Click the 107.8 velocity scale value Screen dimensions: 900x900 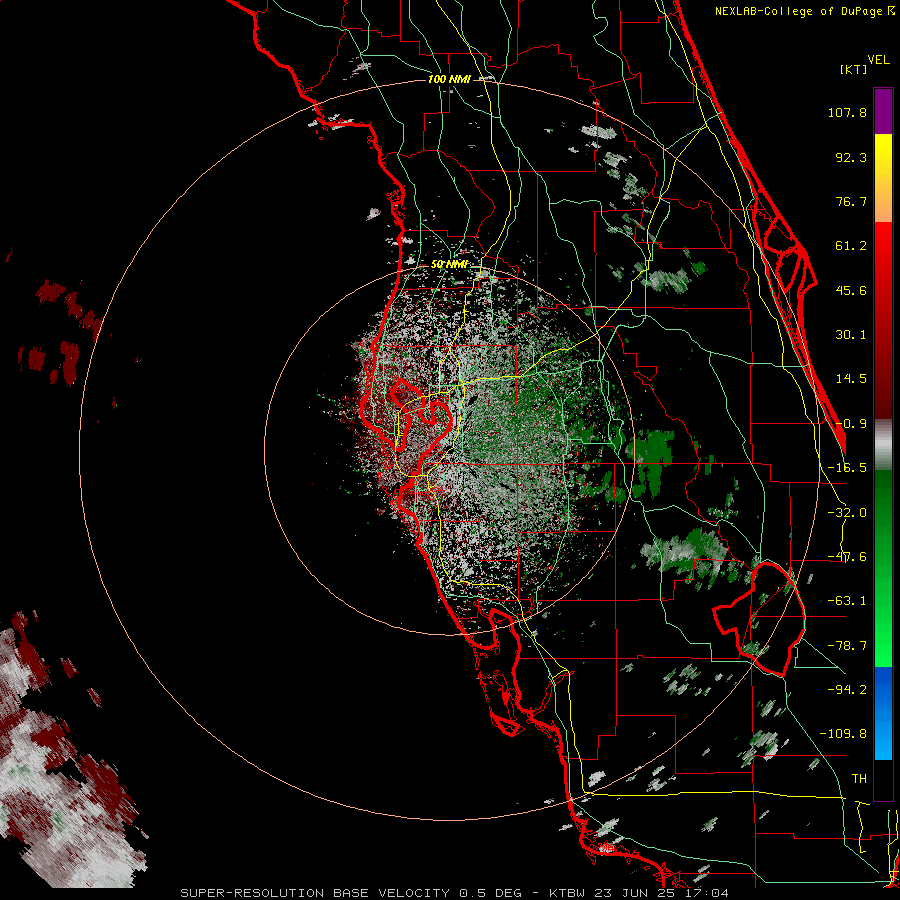coord(847,112)
